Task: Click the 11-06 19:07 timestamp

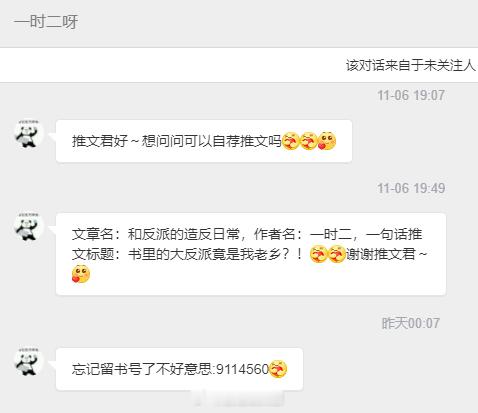Action: tap(411, 96)
